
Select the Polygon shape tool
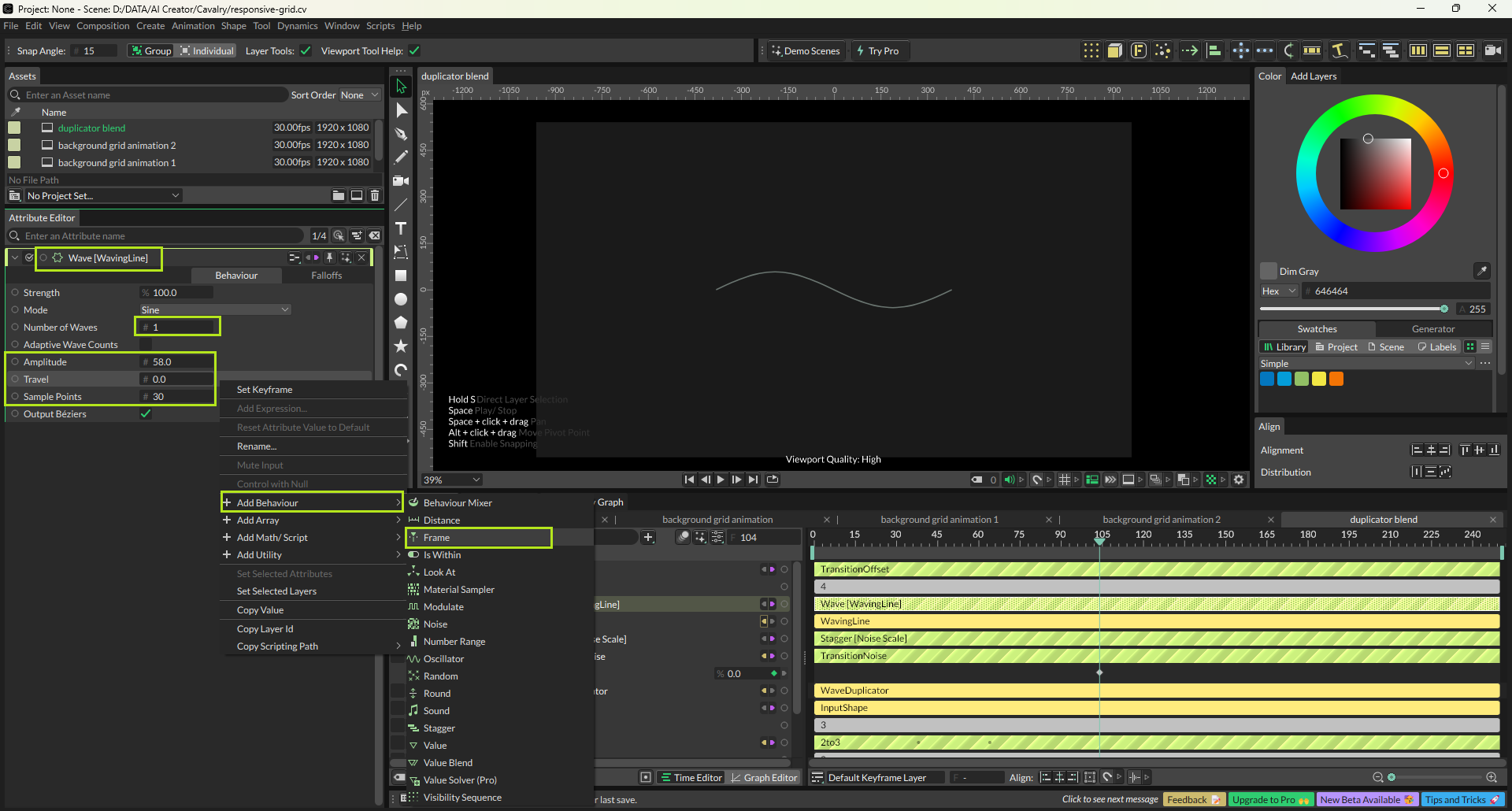tap(401, 323)
